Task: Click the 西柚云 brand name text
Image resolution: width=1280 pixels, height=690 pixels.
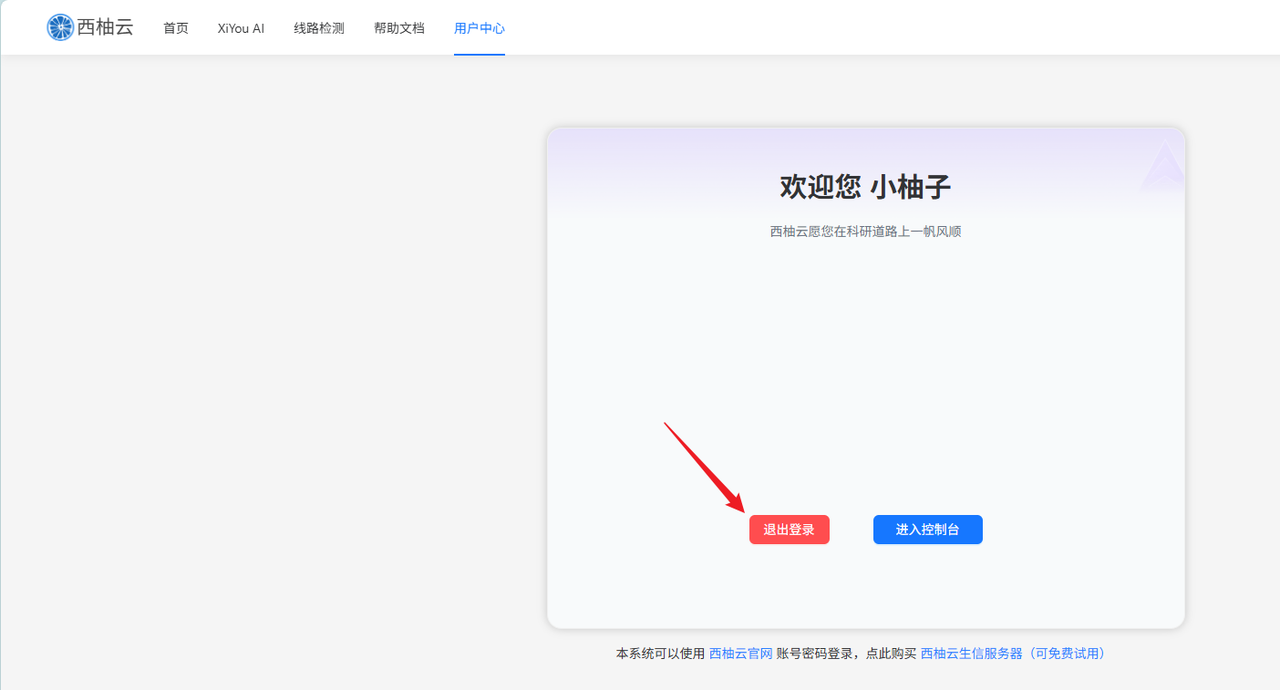Action: pos(105,27)
